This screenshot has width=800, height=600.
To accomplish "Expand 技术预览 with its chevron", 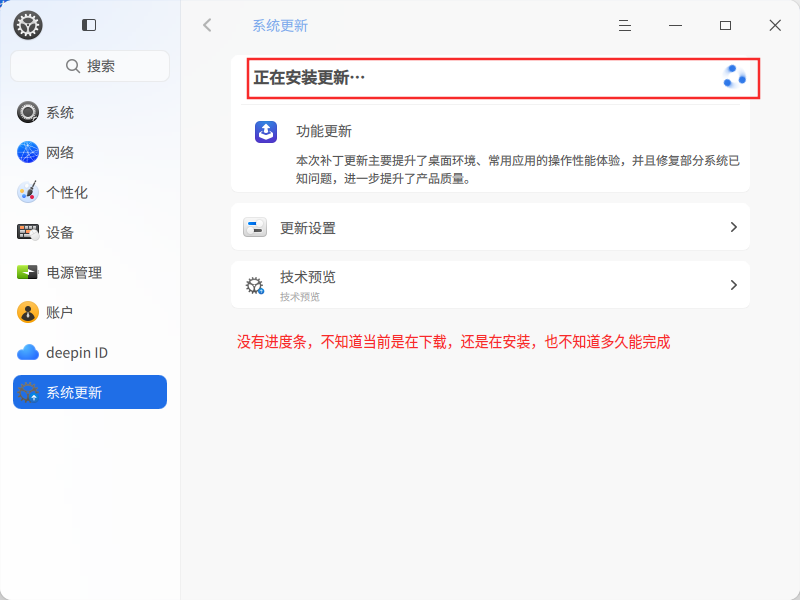I will (734, 285).
